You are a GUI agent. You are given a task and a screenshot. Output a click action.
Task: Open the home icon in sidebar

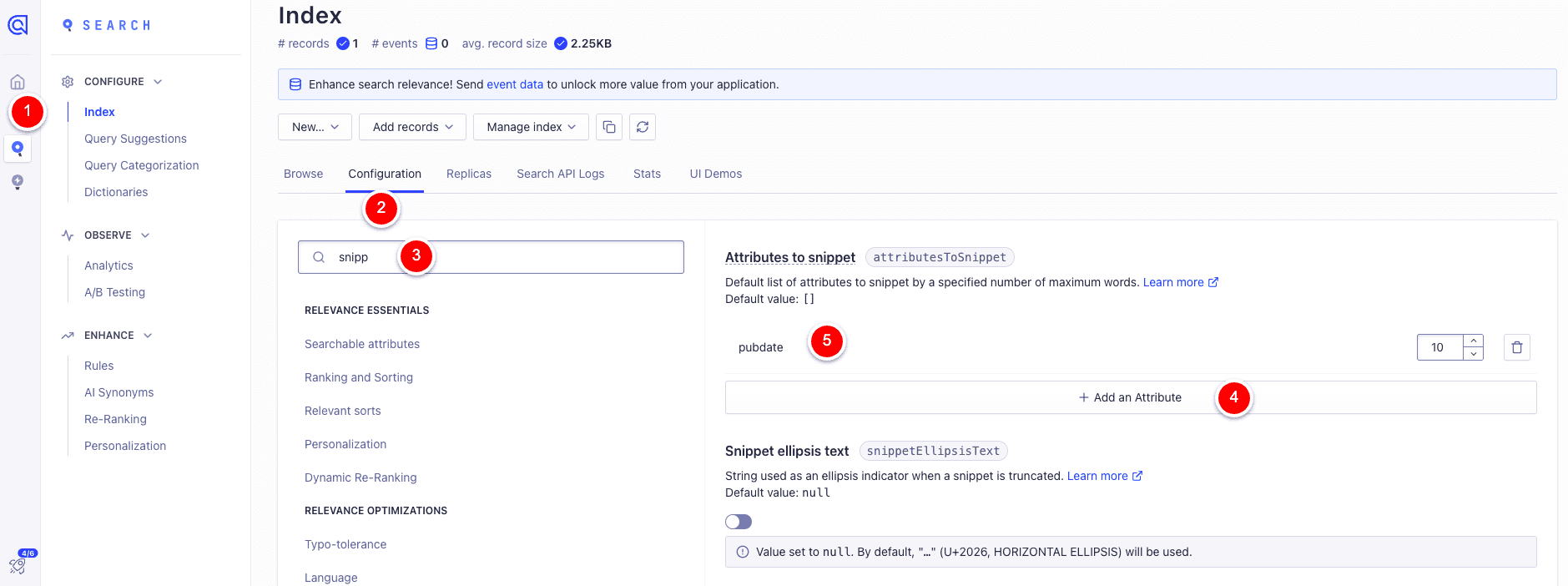[18, 82]
